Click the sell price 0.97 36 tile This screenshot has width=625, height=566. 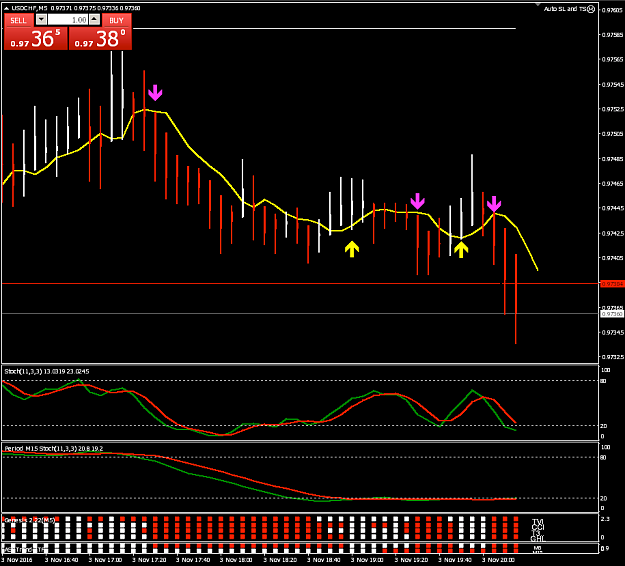[36, 39]
